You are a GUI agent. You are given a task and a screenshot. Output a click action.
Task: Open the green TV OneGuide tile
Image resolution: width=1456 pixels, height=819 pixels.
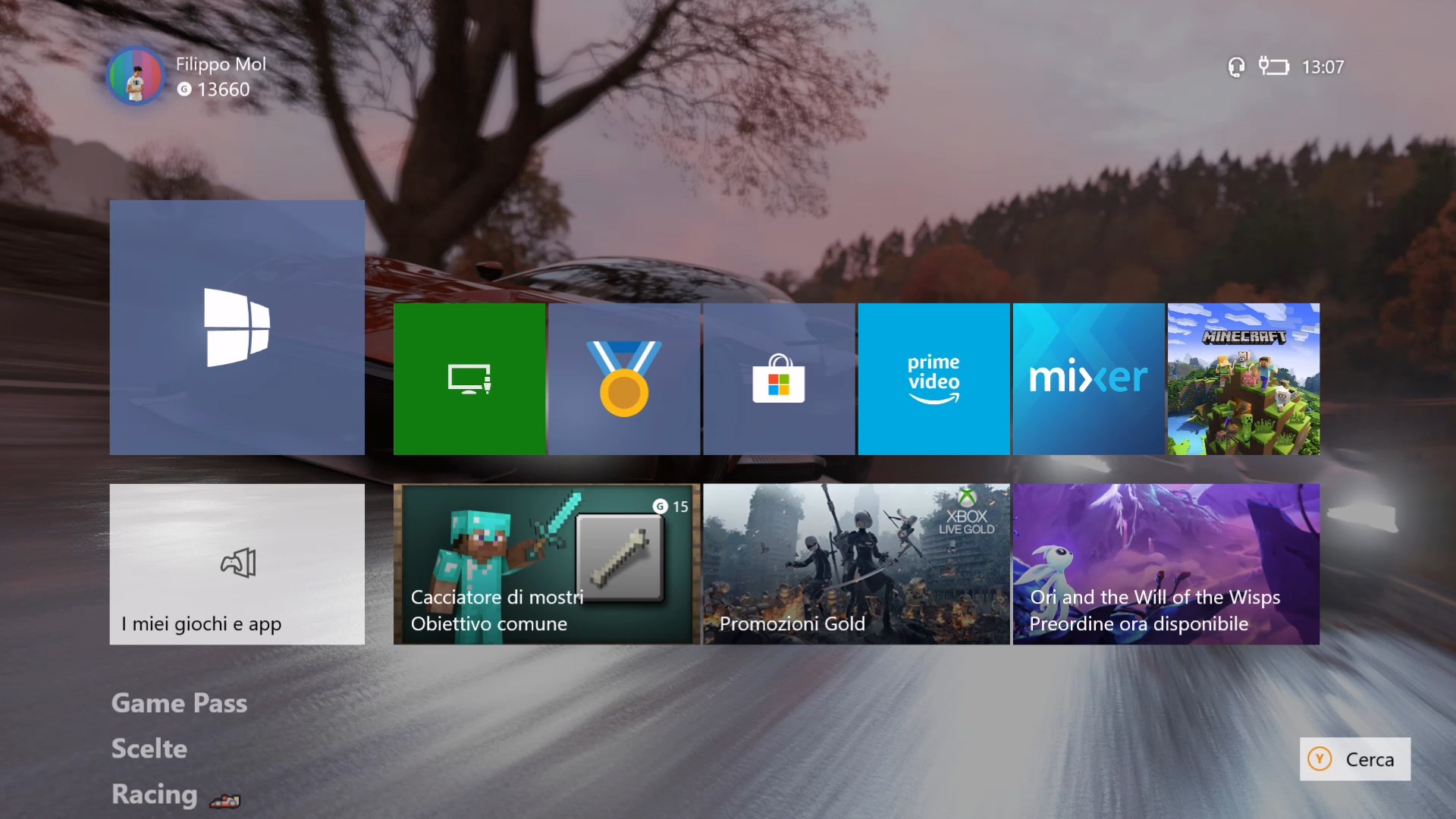click(469, 379)
